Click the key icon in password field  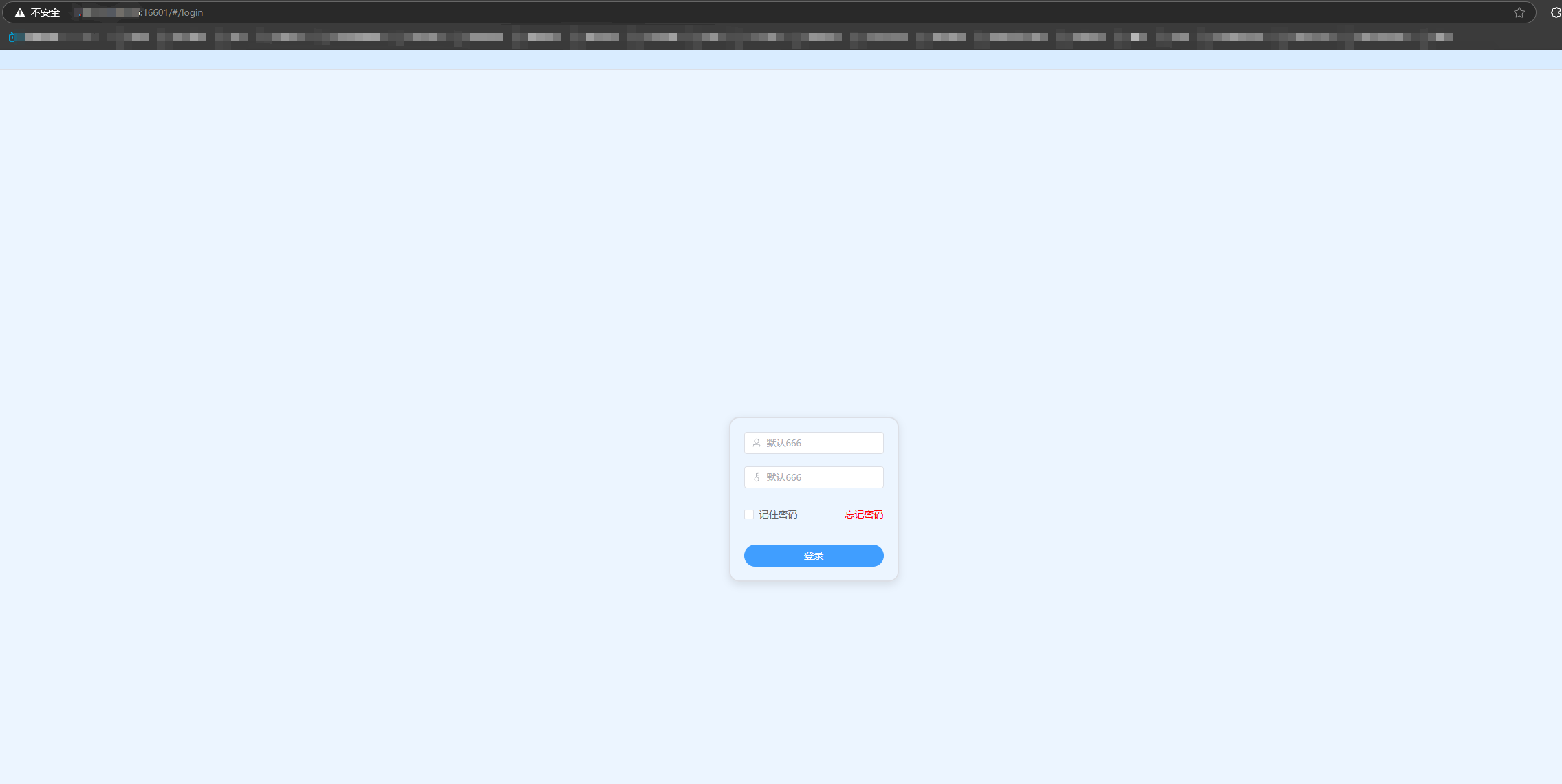(x=757, y=477)
